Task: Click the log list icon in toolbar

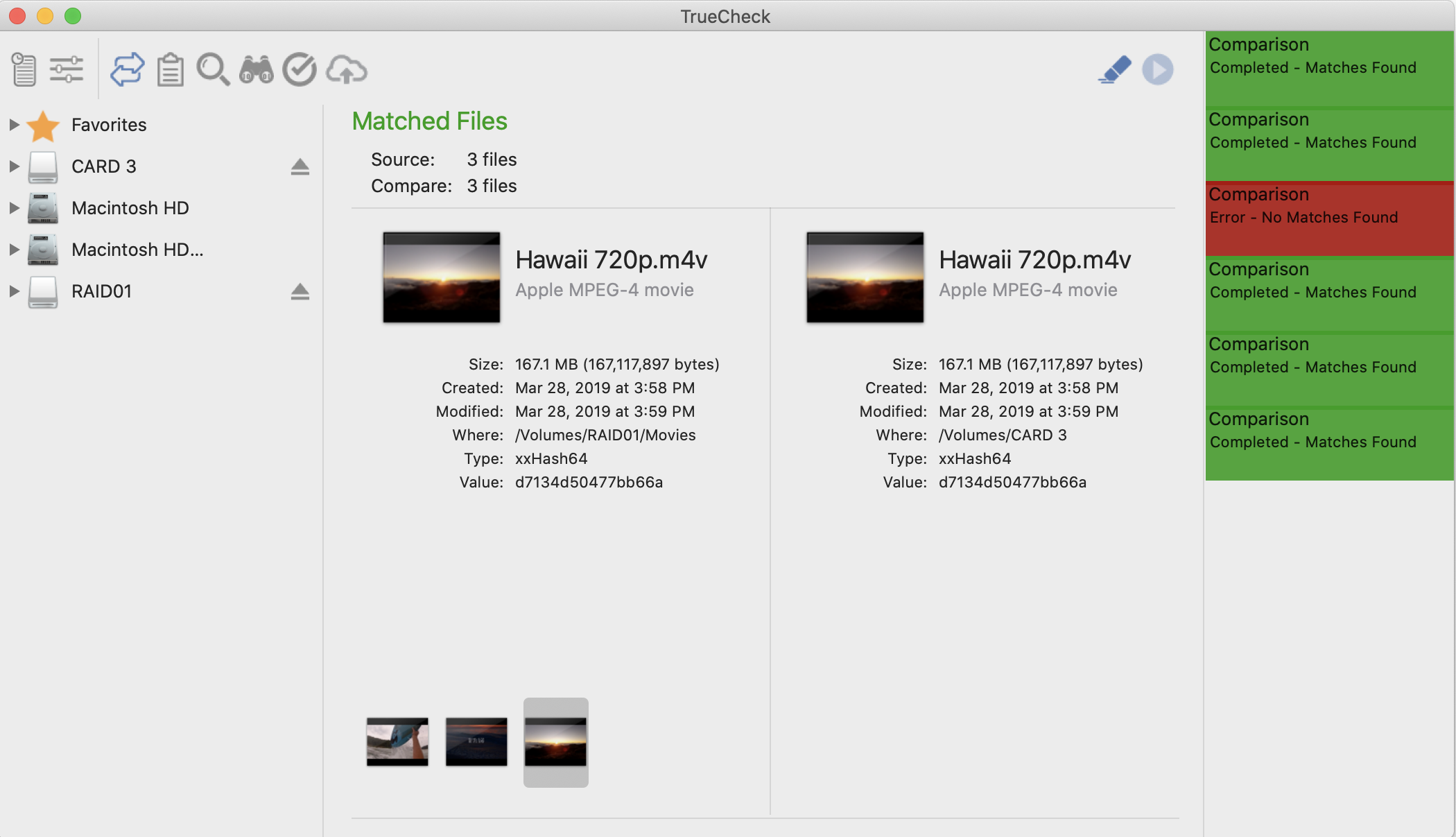Action: (24, 69)
